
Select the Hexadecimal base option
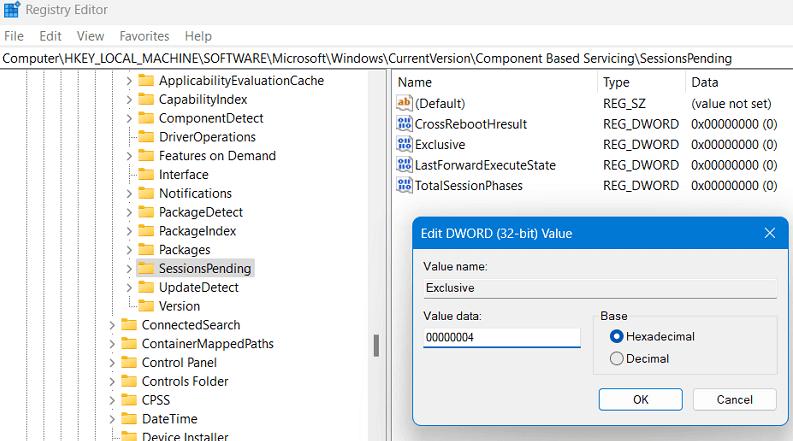click(616, 336)
